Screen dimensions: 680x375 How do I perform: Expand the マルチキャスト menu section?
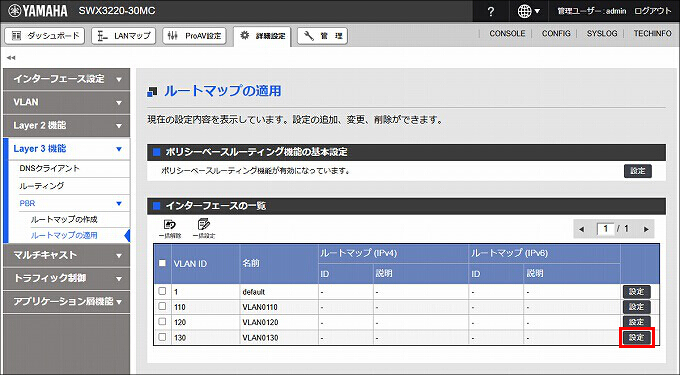point(66,255)
